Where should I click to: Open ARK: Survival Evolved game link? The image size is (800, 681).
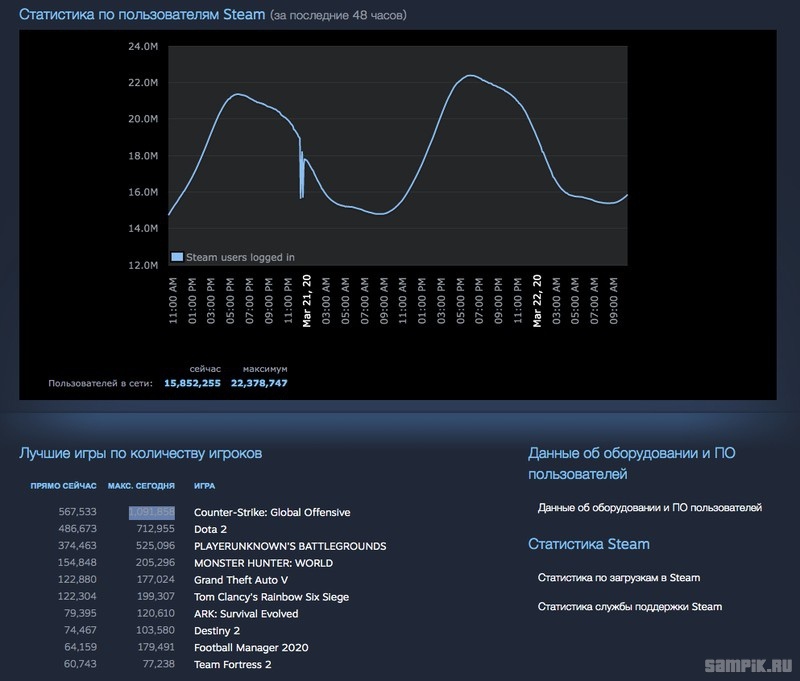246,614
